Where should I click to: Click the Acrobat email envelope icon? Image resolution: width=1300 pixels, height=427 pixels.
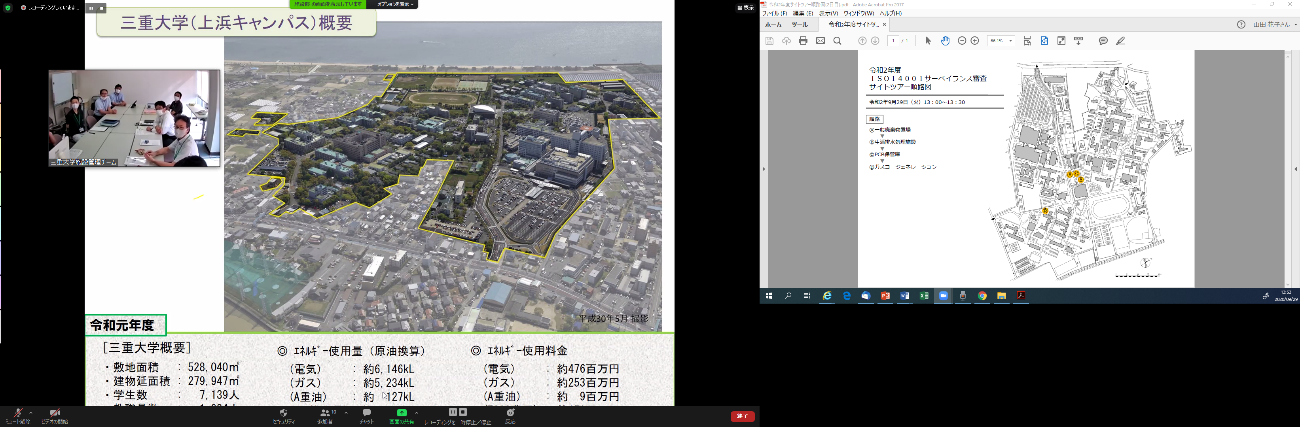(x=821, y=40)
